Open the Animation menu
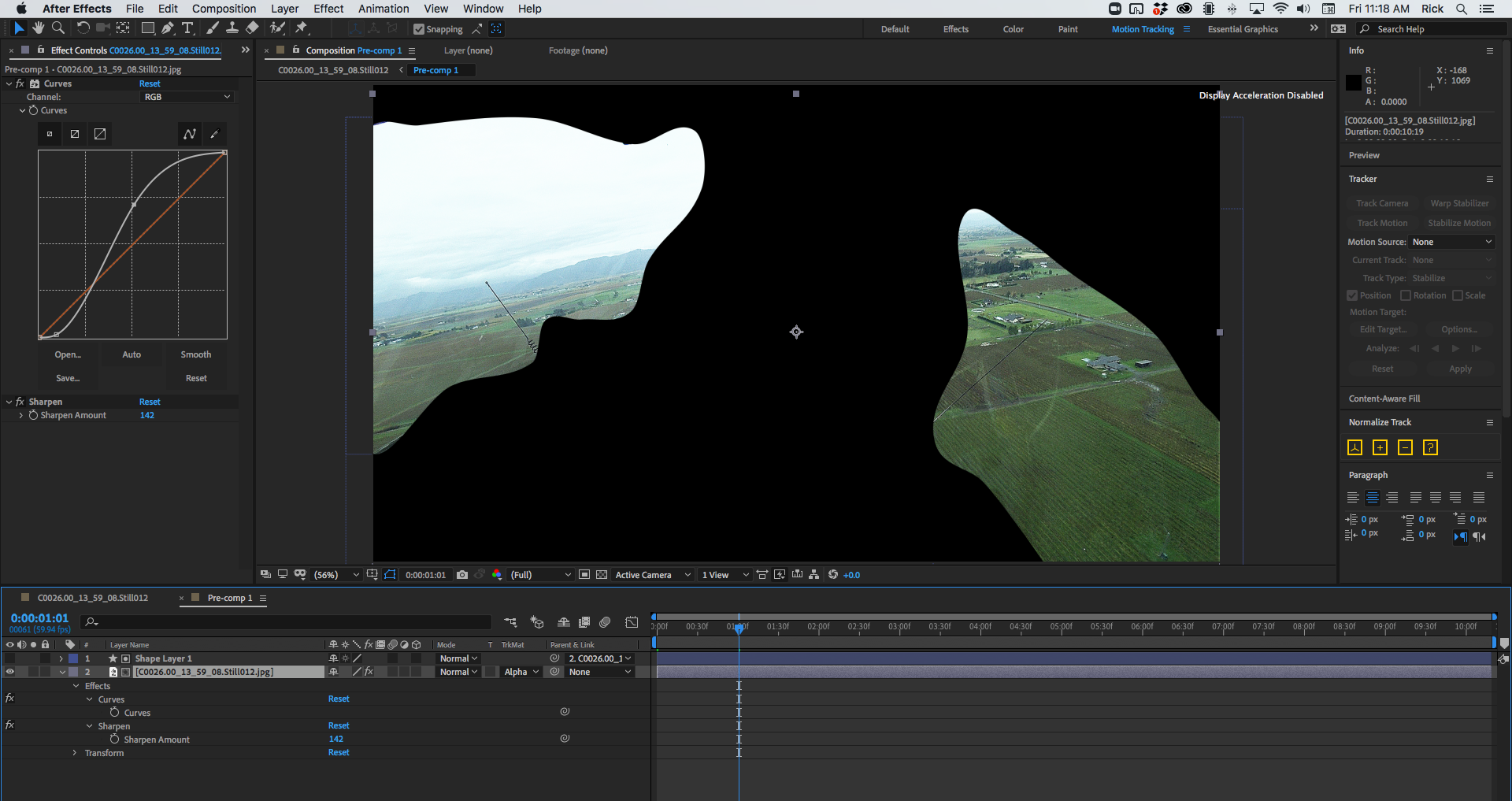The image size is (1512, 801). click(383, 9)
